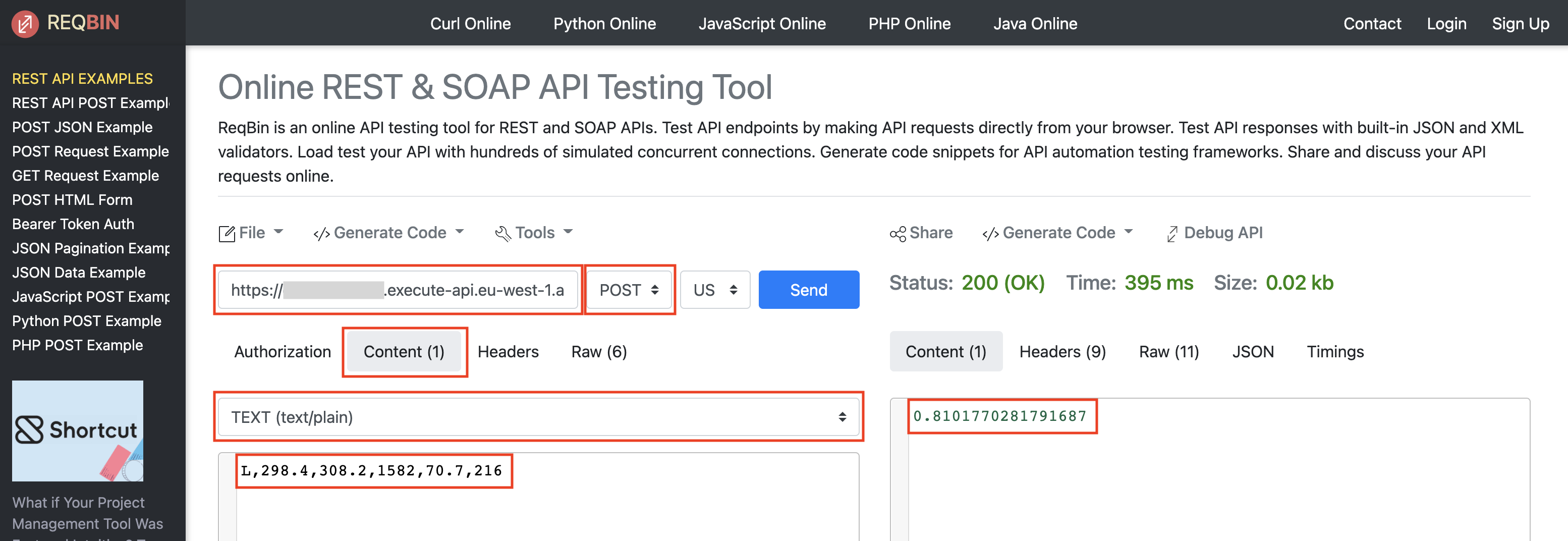Open the request Raw (6) tab

[599, 351]
